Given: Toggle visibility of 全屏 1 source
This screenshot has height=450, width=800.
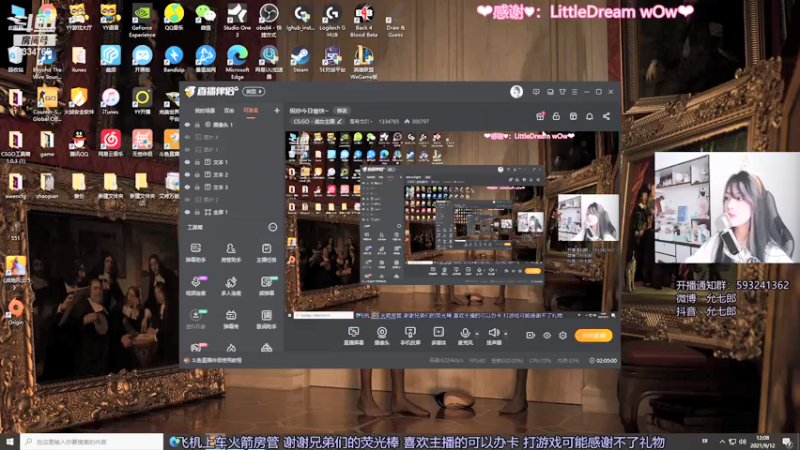Looking at the screenshot, I should coord(187,212).
